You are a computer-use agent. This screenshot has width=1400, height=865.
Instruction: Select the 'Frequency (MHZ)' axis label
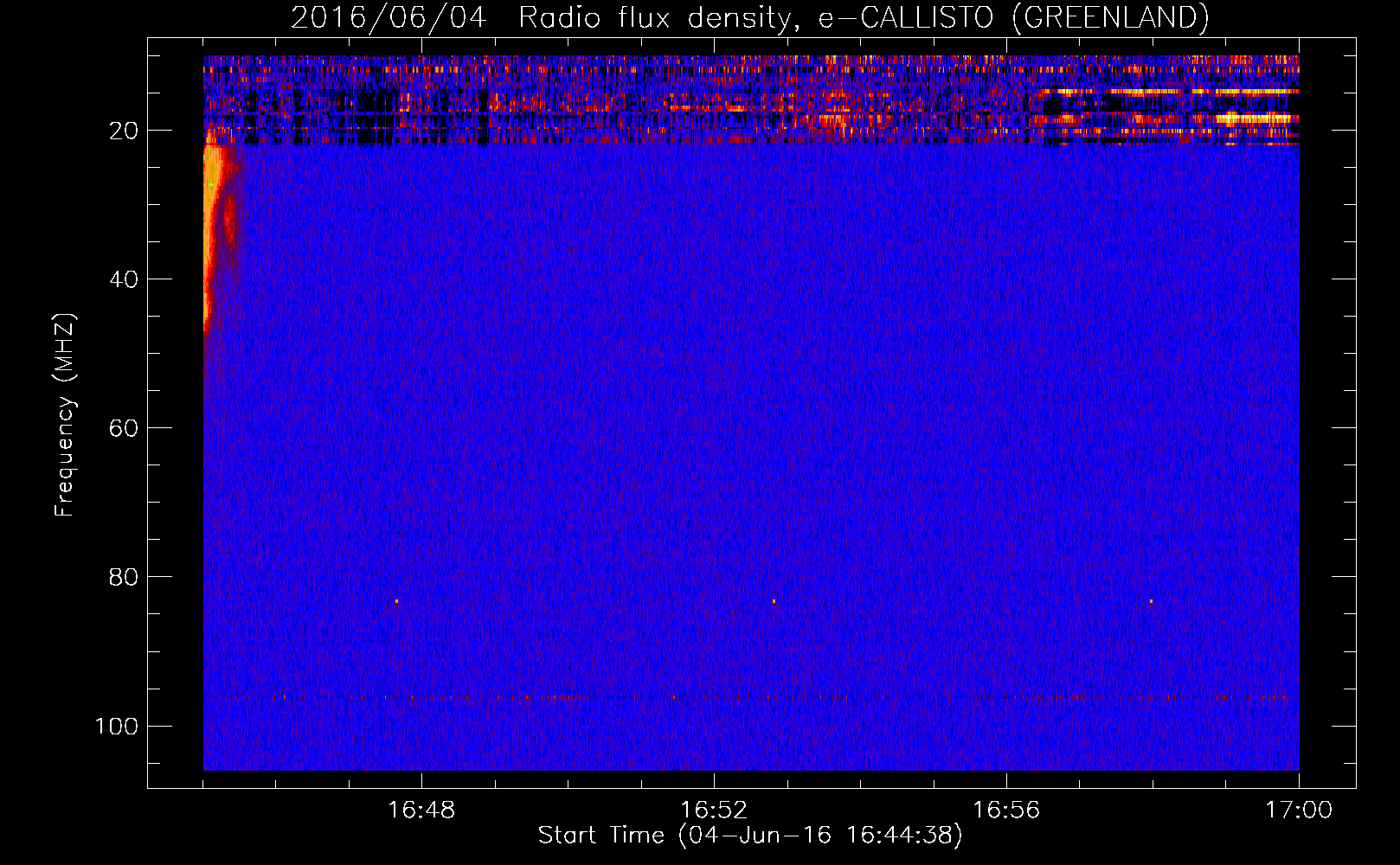65,415
